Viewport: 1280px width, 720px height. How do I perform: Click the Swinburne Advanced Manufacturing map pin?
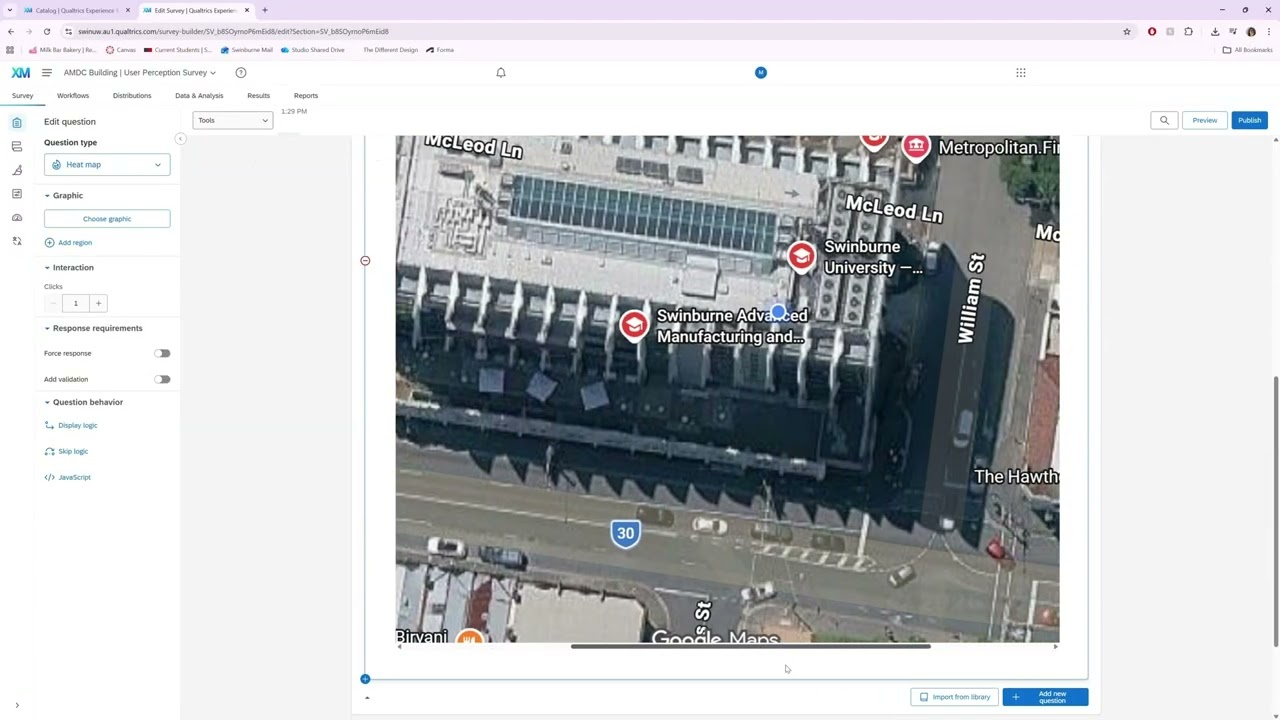tap(634, 326)
